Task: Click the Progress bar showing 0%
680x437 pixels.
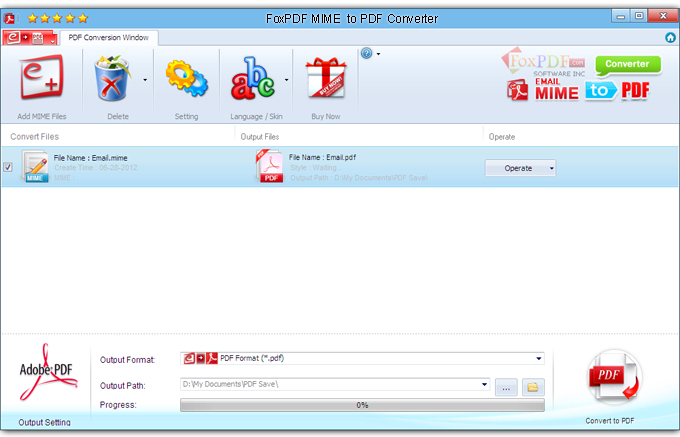Action: click(362, 405)
